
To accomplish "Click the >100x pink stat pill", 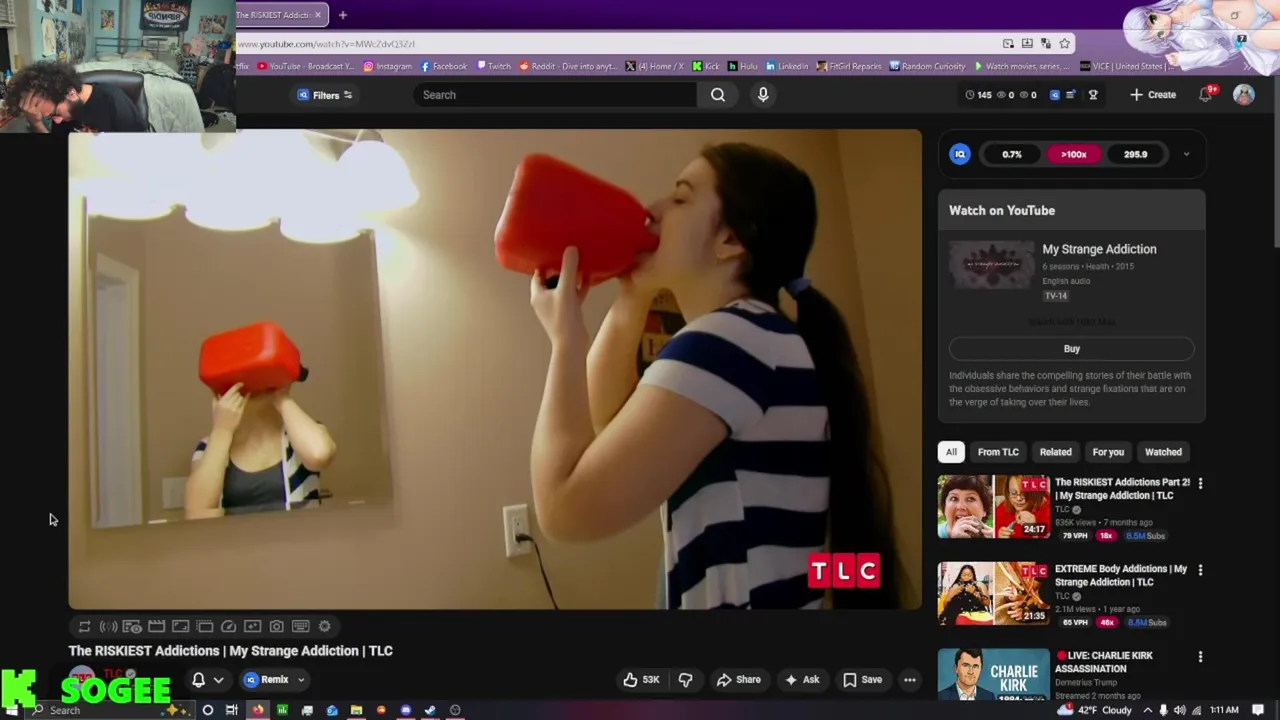I will [1073, 154].
